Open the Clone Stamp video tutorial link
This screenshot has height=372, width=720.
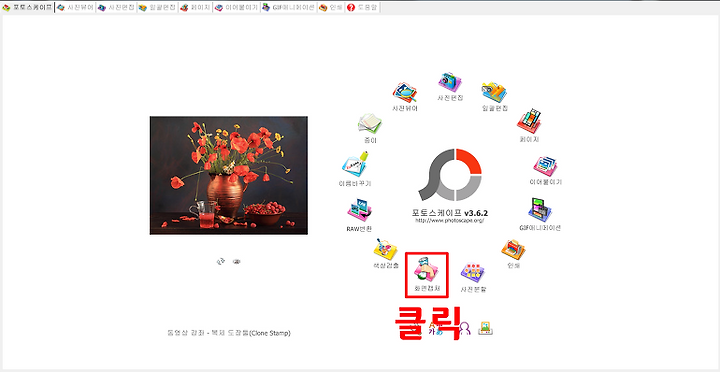[x=229, y=333]
